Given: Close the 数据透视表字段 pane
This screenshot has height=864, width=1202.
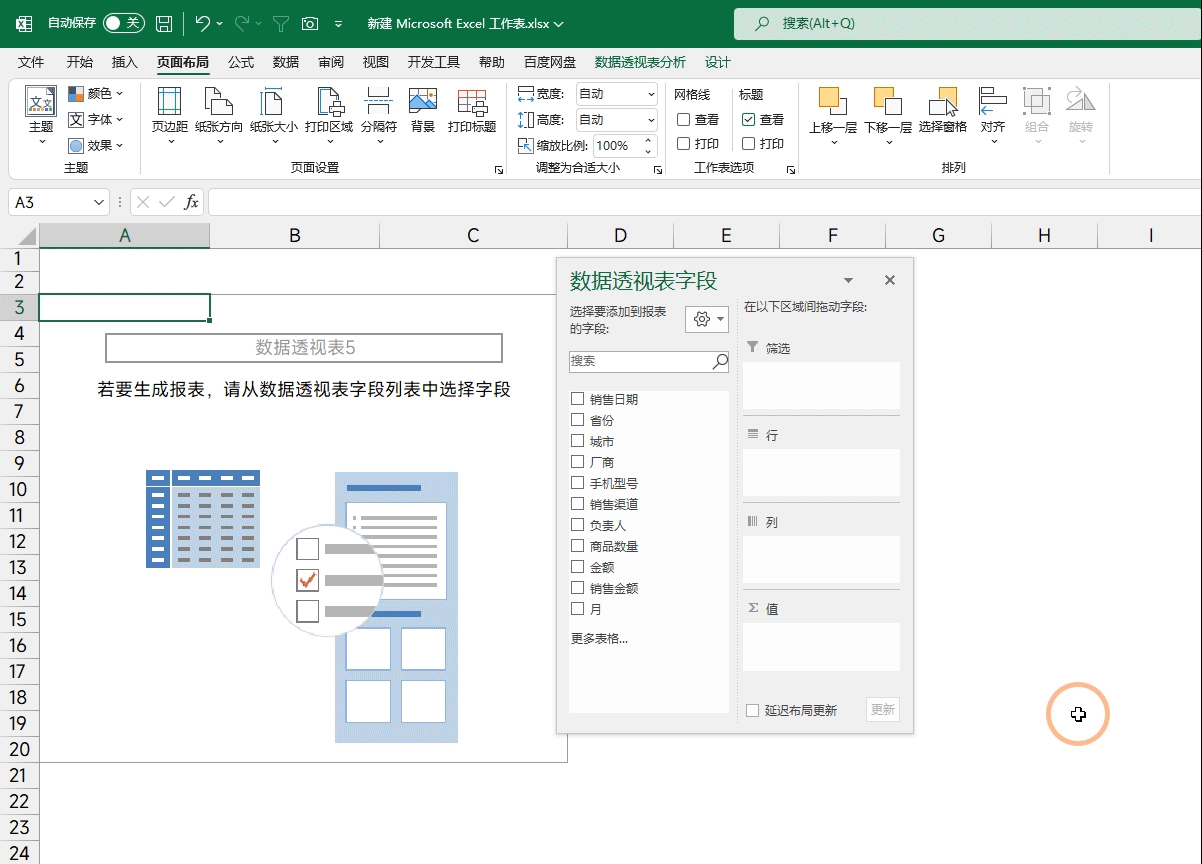Looking at the screenshot, I should (x=890, y=281).
